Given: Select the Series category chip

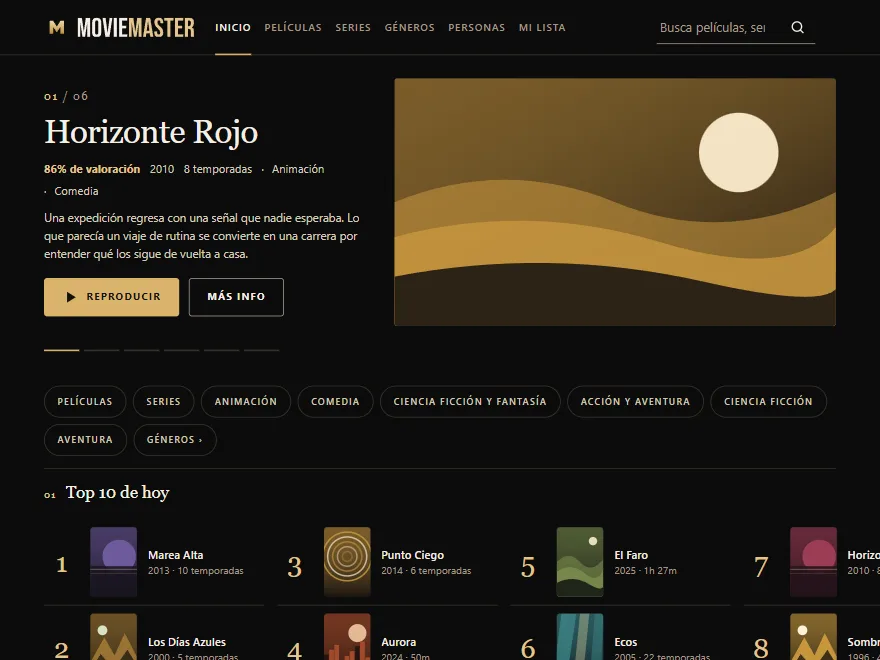Looking at the screenshot, I should point(163,402).
